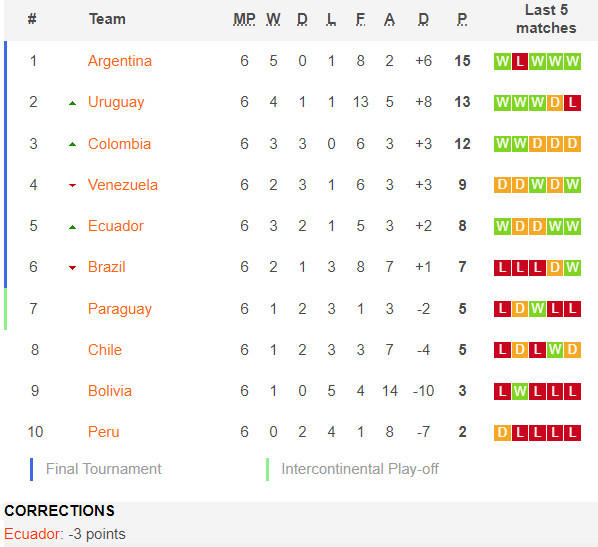The image size is (598, 547).
Task: Click Uruguay's green up-arrow rank icon
Action: [x=72, y=103]
